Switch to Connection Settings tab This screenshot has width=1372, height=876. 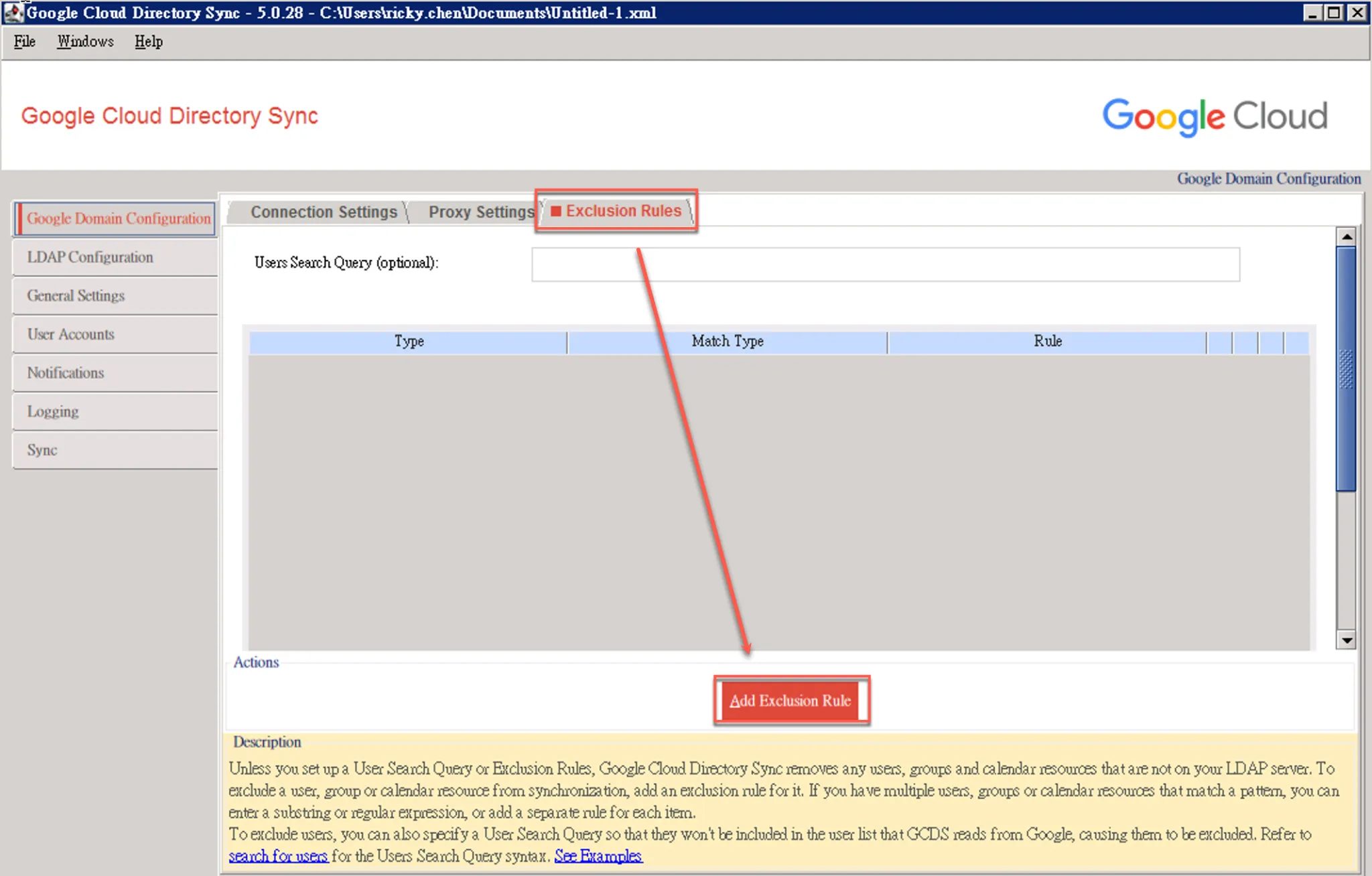click(324, 212)
